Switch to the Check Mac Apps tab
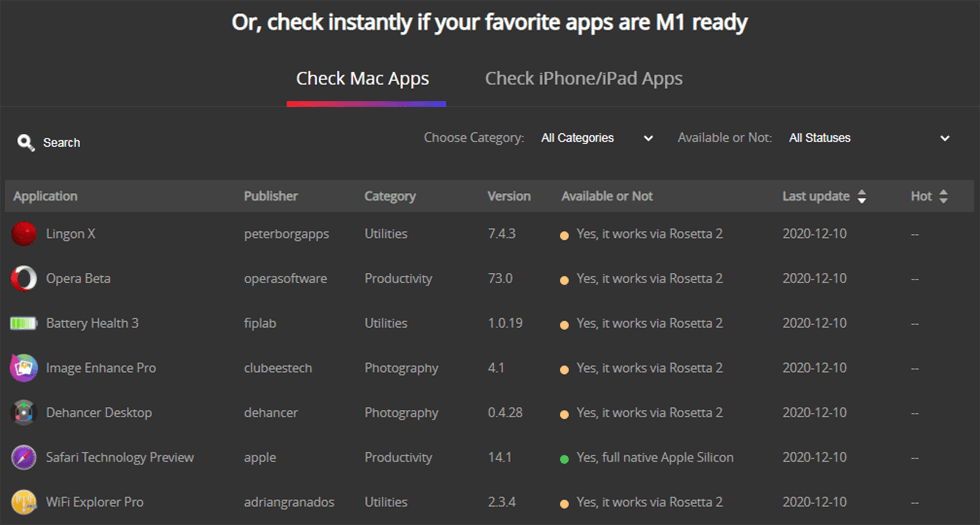Screen dimensions: 980x525 [362, 79]
